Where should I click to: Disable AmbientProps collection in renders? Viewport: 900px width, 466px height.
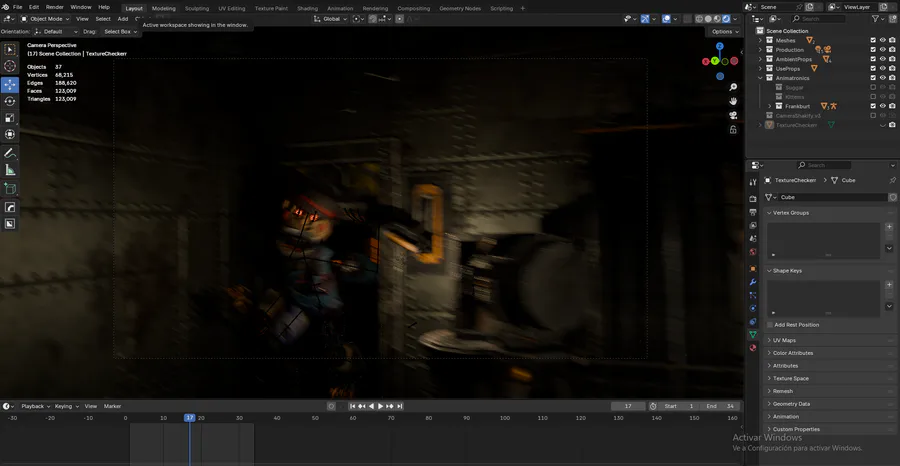tap(892, 59)
